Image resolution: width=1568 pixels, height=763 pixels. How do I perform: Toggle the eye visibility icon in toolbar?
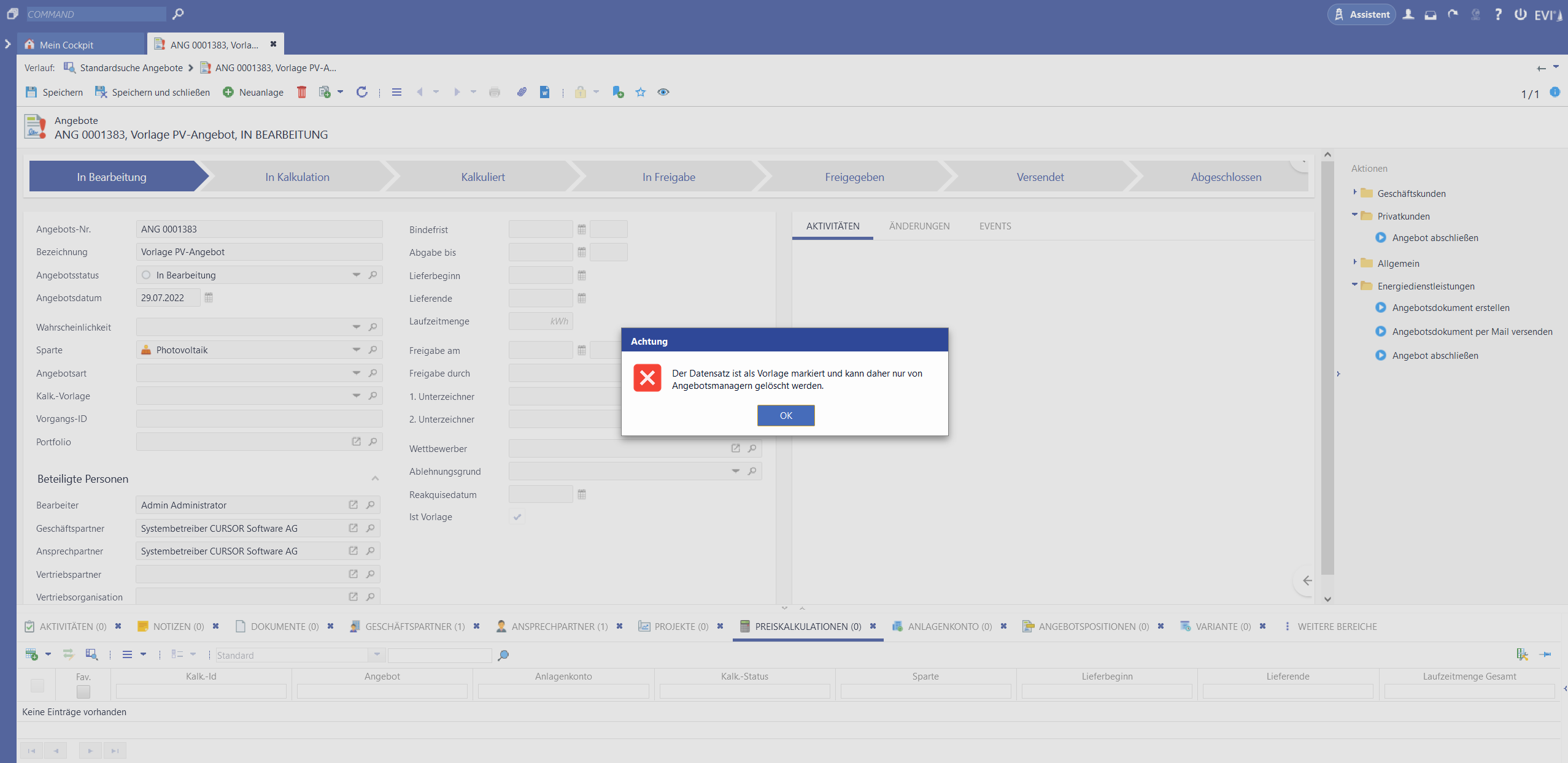[663, 92]
